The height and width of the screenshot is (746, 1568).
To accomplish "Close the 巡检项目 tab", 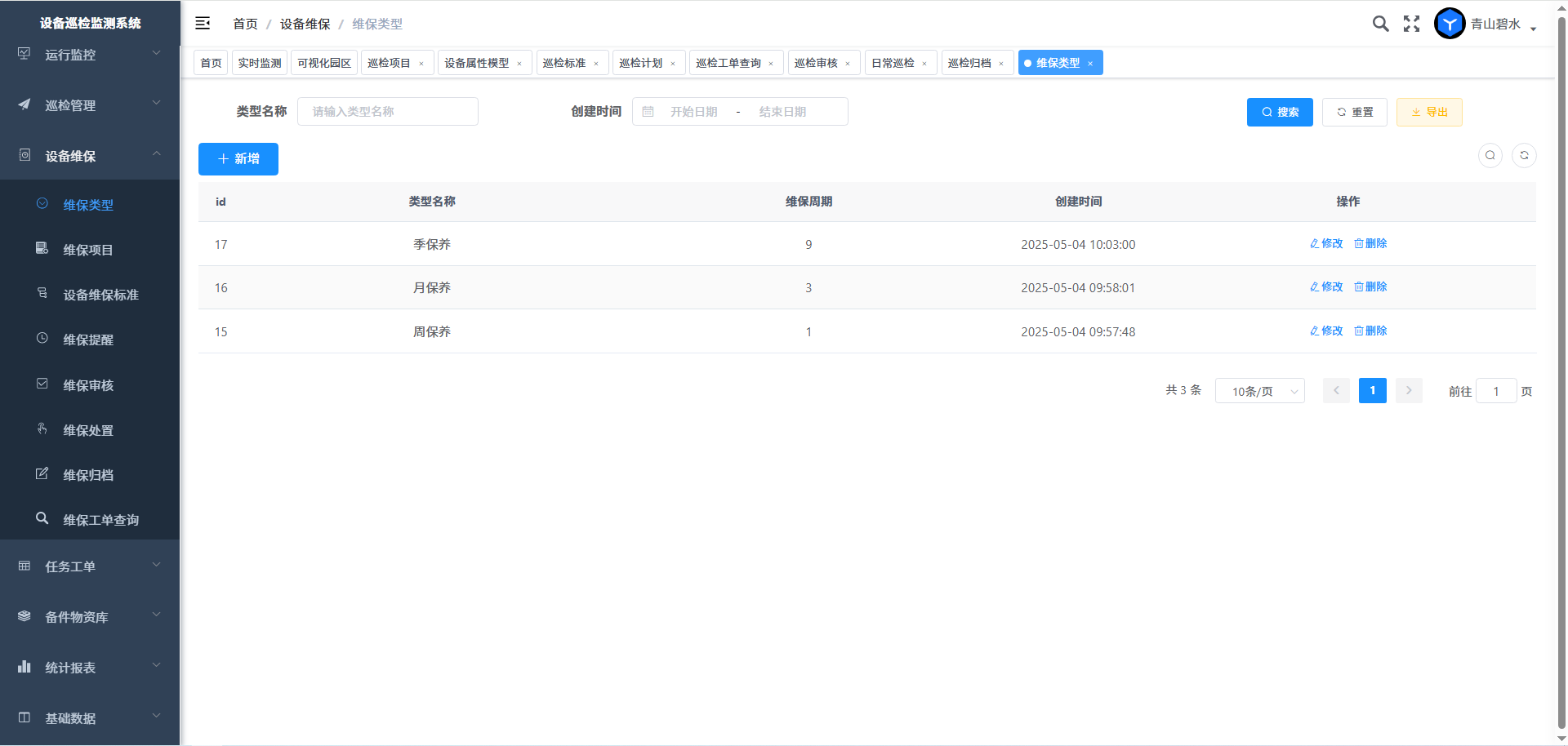I will pos(421,64).
